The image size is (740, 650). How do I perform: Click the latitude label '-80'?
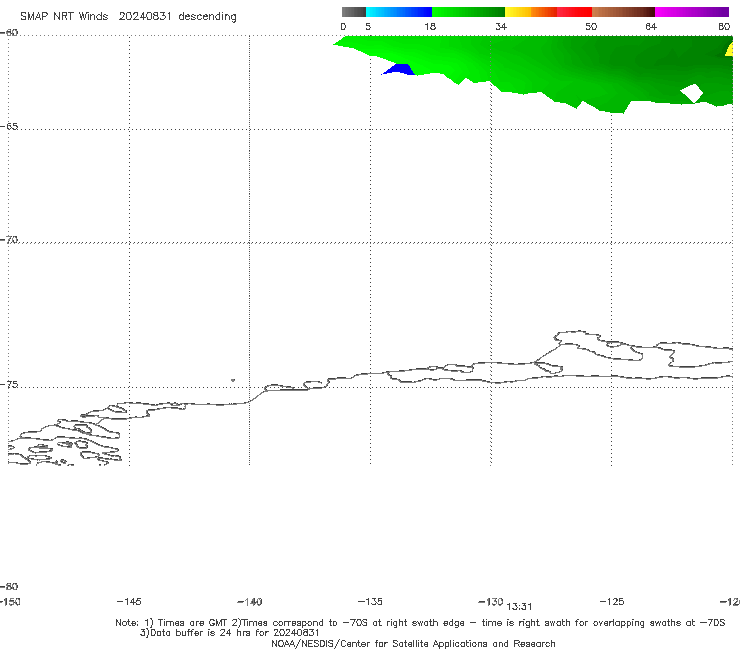[9, 586]
